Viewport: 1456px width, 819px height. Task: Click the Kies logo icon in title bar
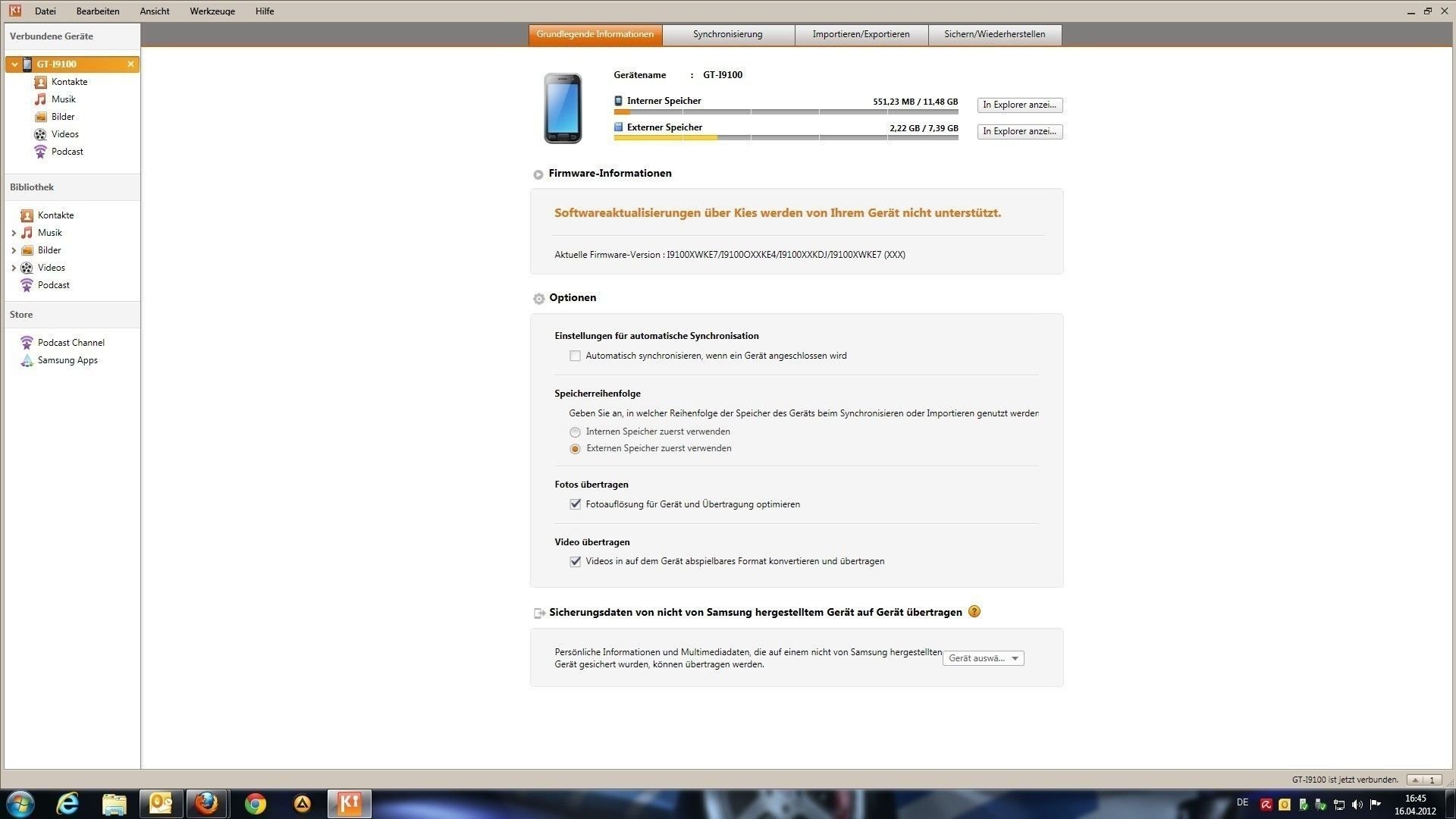point(14,11)
